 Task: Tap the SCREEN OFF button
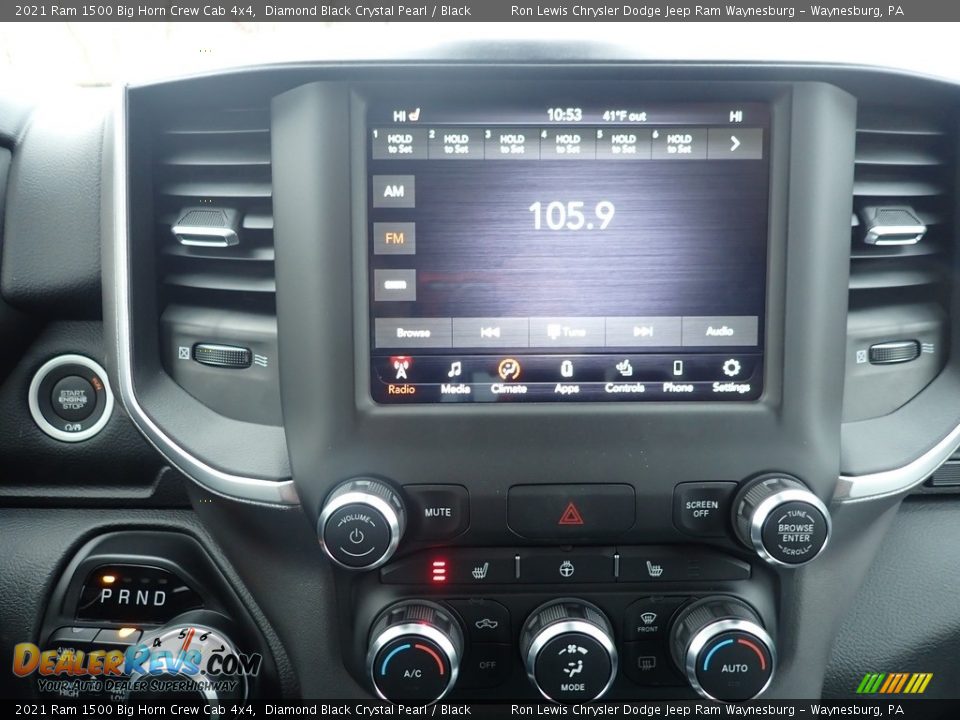pyautogui.click(x=702, y=509)
